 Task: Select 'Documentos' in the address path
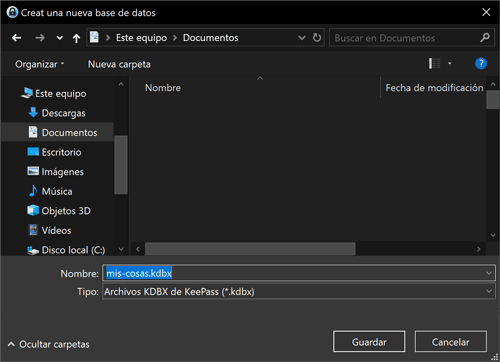tap(210, 38)
